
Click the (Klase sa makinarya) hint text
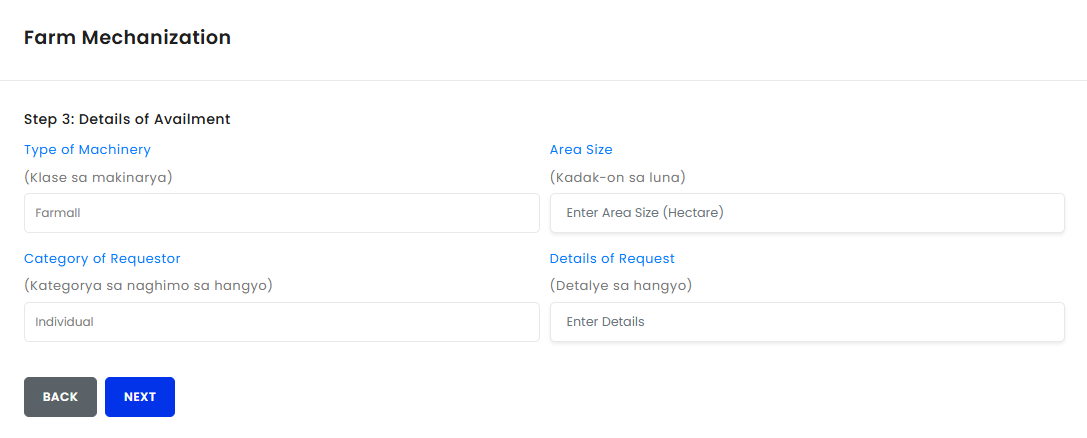coord(99,177)
